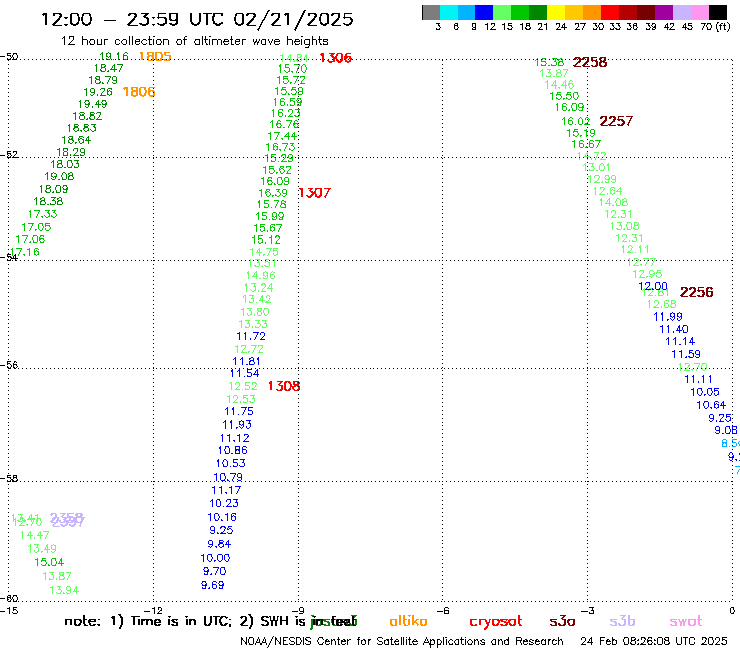Click the lavender 's3b' legend label
The width and height of the screenshot is (740, 650).
pos(622,621)
